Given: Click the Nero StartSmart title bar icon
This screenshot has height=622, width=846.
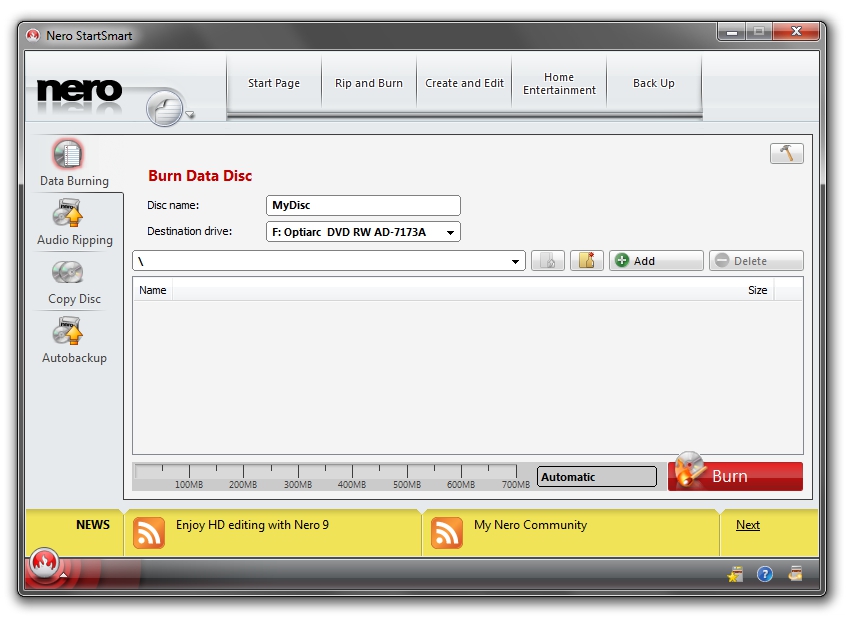Looking at the screenshot, I should [33, 36].
